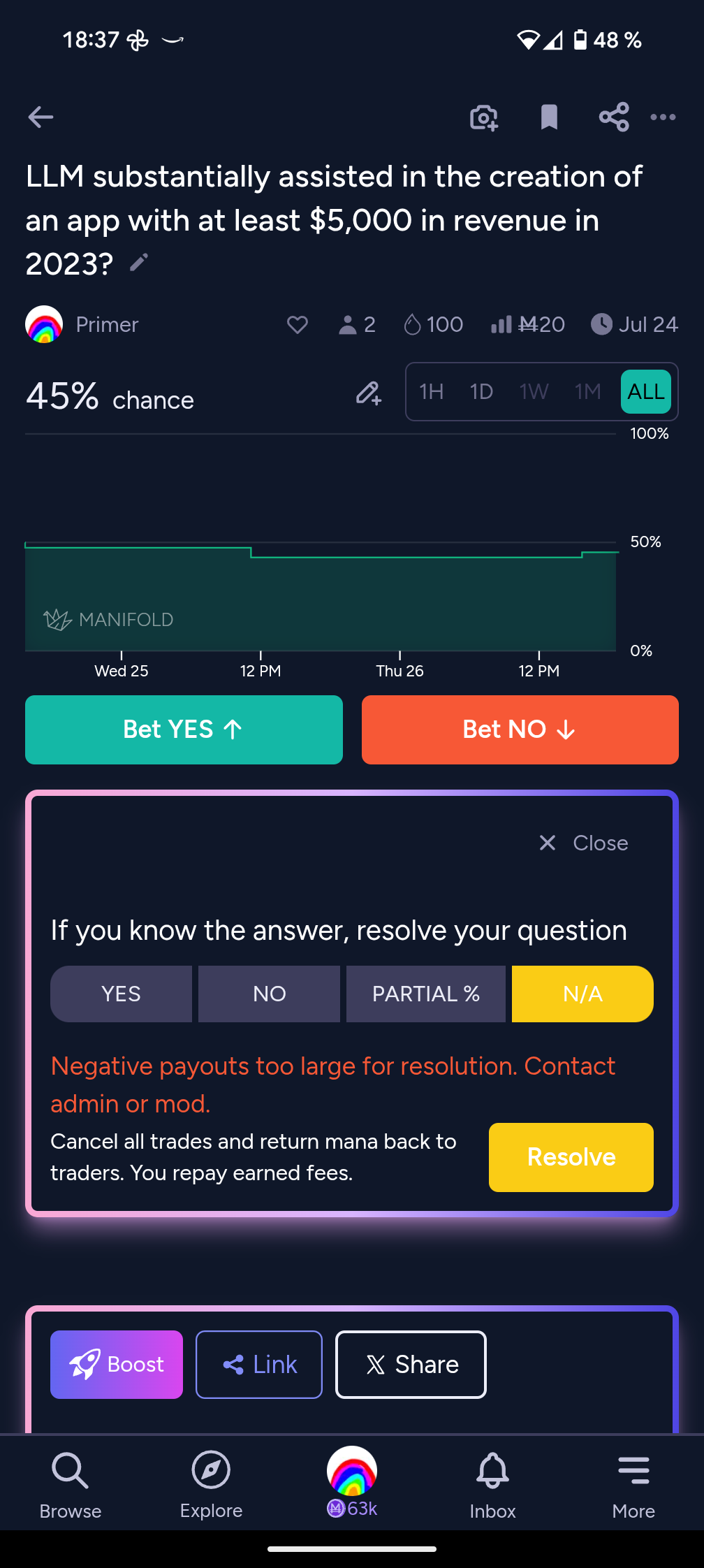This screenshot has width=704, height=1568.
Task: Select NO resolution option
Action: (269, 994)
